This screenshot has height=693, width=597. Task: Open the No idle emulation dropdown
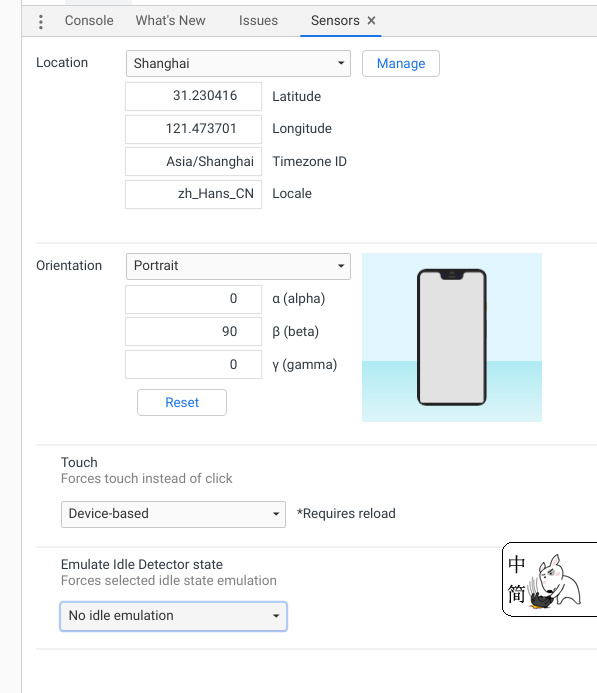(173, 616)
